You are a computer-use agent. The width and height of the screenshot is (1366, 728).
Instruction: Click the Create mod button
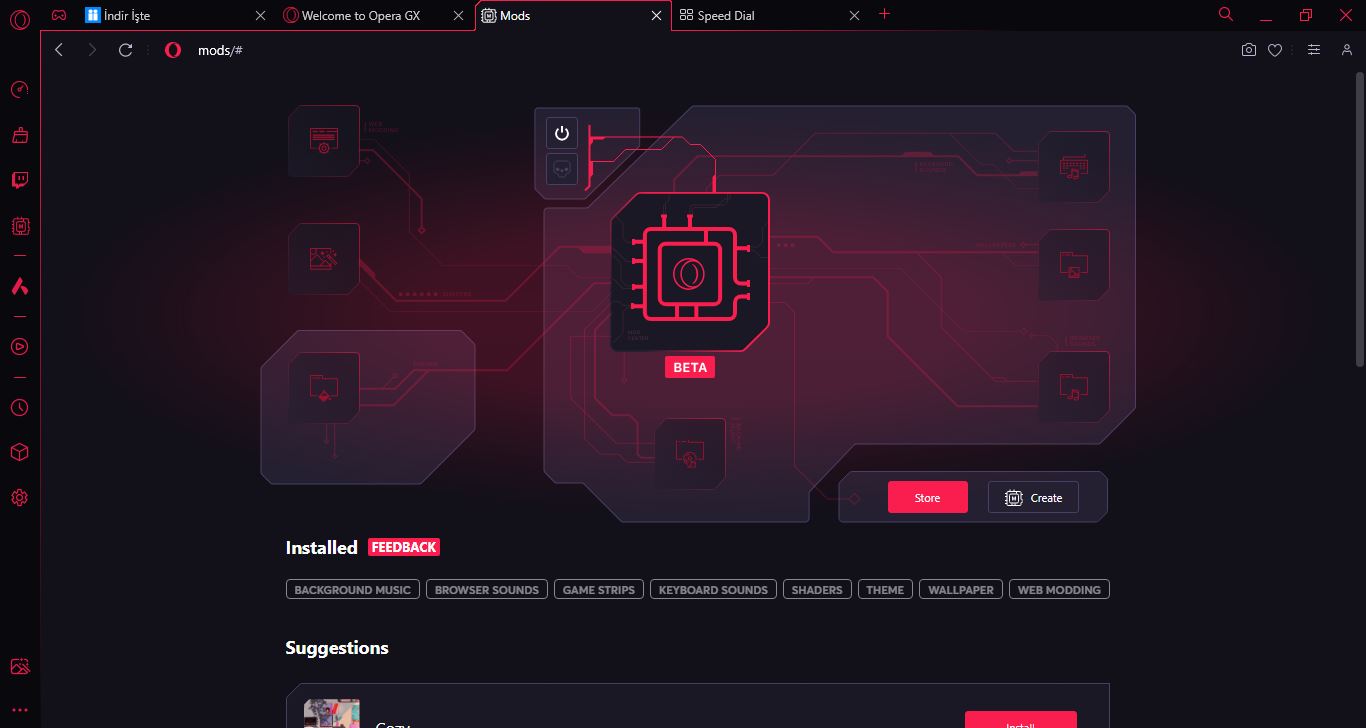(x=1033, y=497)
